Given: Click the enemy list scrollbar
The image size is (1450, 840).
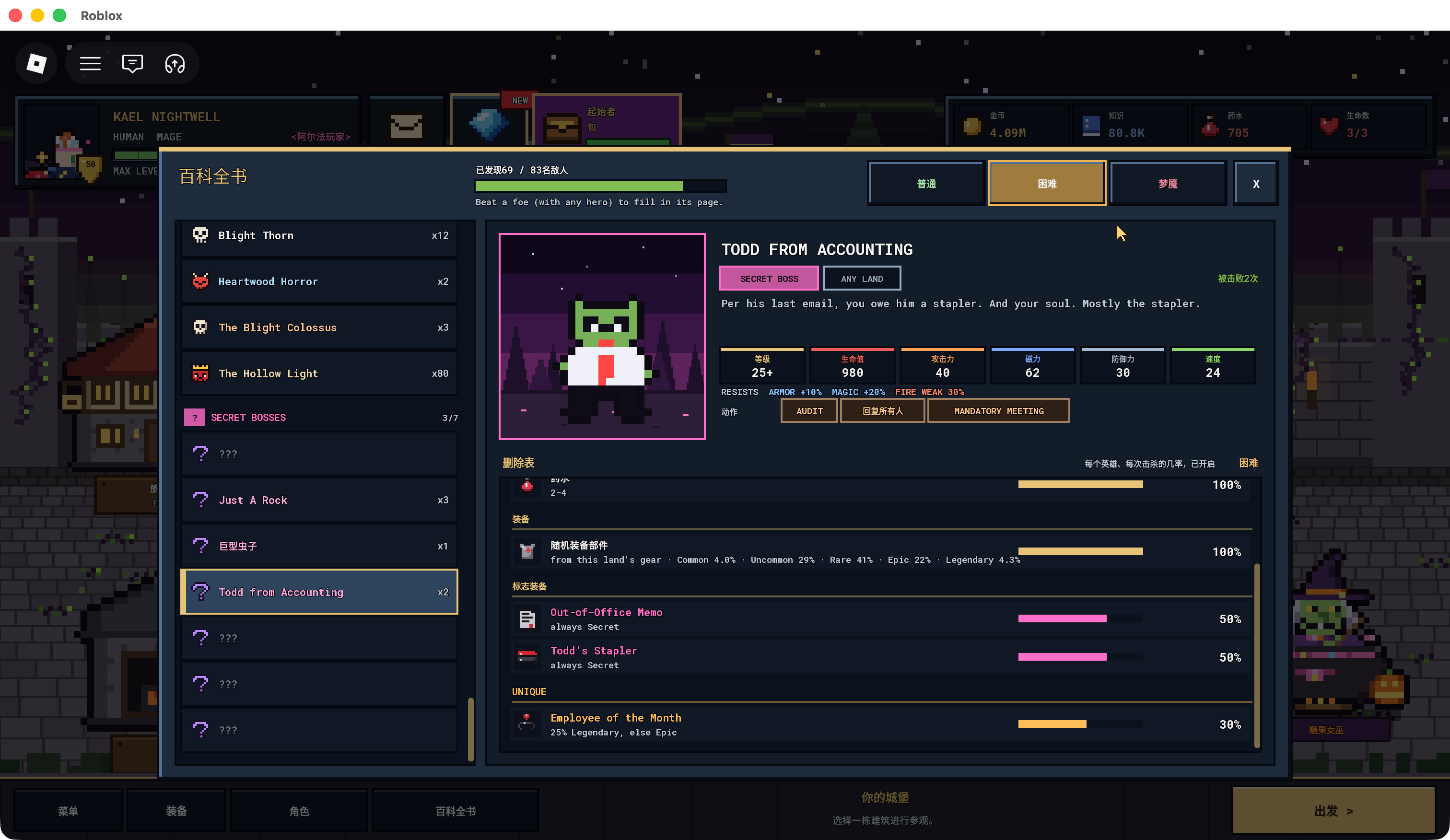Looking at the screenshot, I should tap(471, 729).
